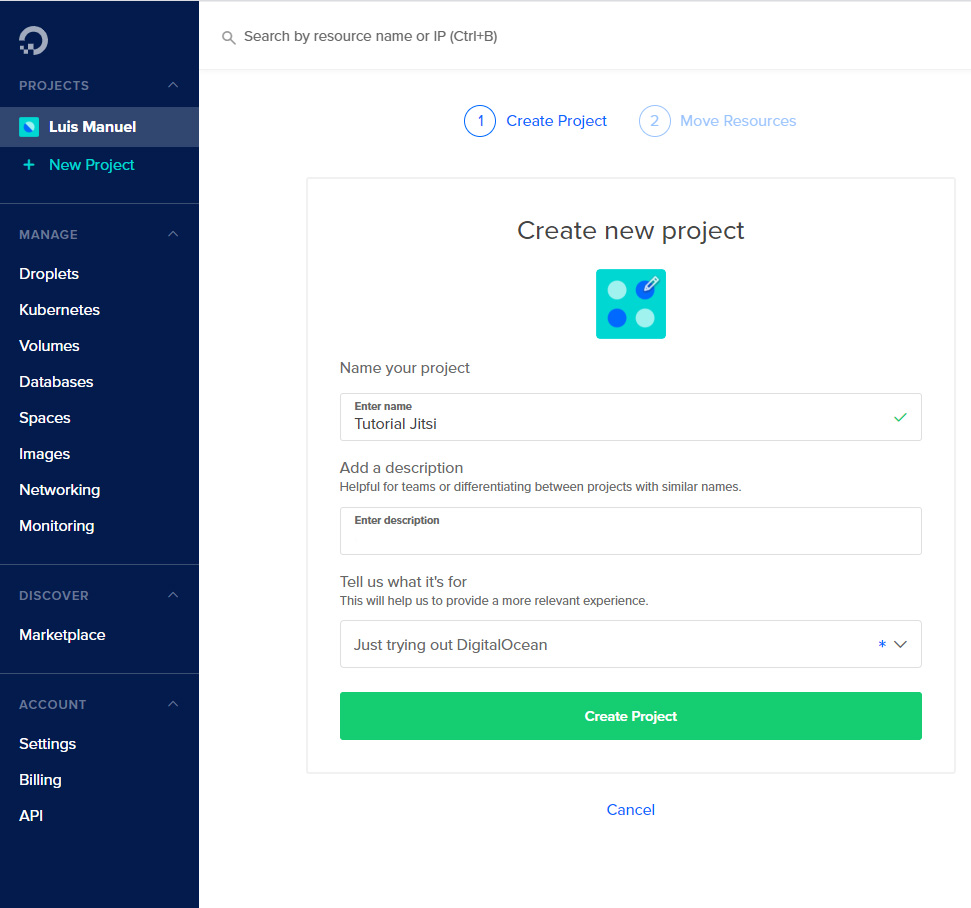
Task: Click the 'Name your project' label
Action: point(404,368)
